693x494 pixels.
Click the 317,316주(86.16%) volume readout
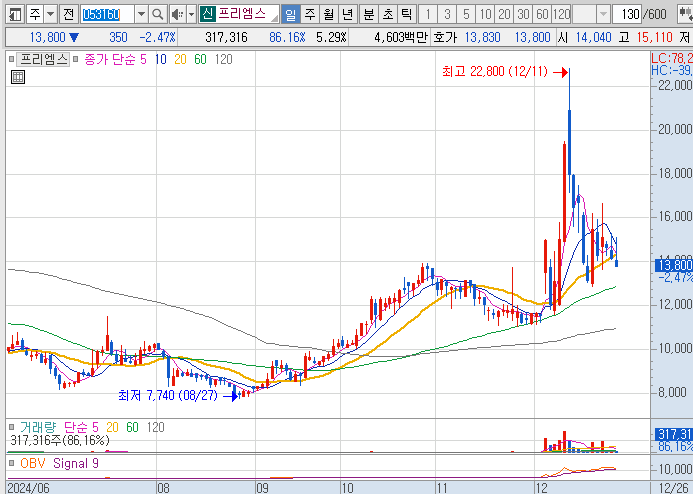click(60, 440)
